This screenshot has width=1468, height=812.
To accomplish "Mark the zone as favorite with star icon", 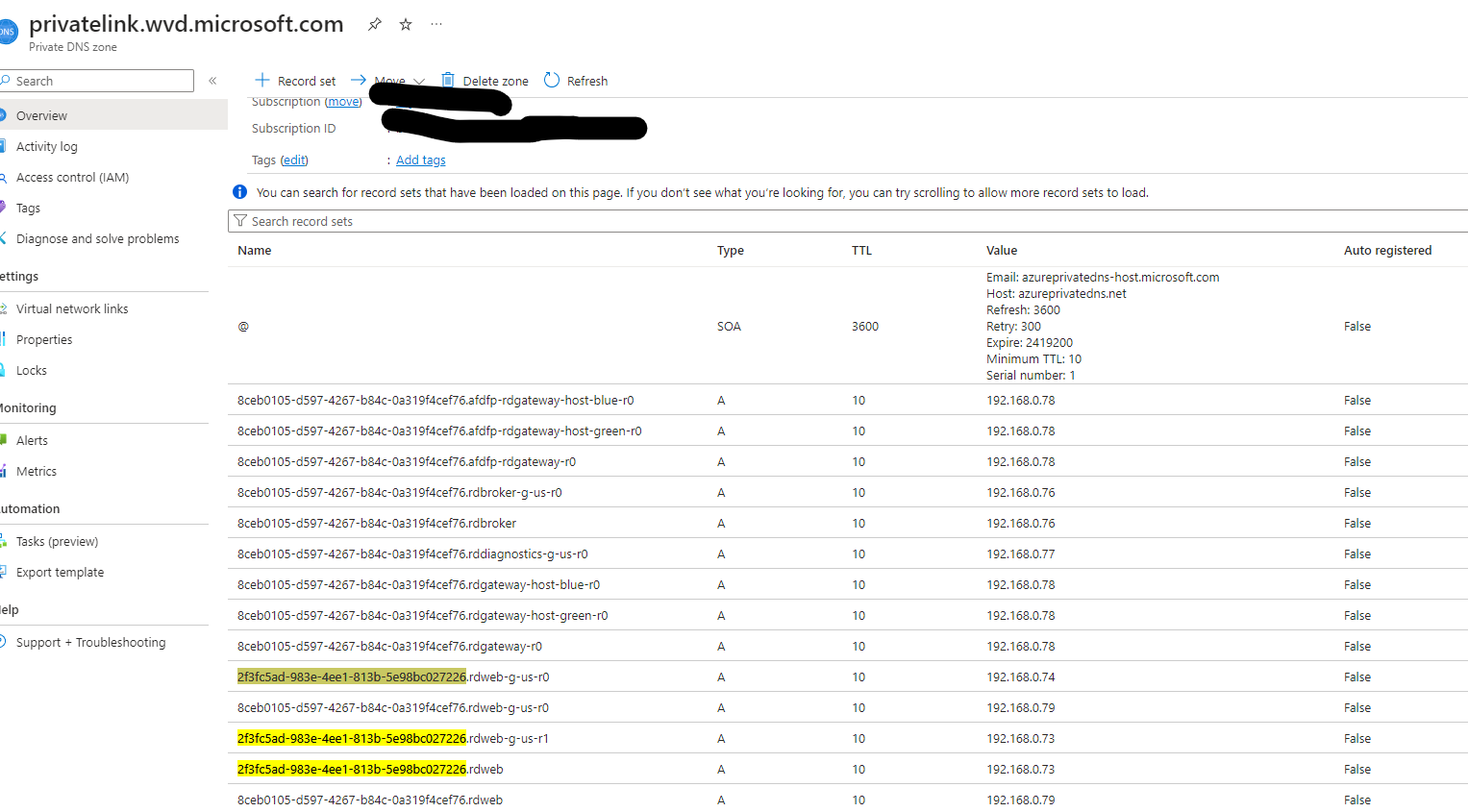I will (x=406, y=24).
